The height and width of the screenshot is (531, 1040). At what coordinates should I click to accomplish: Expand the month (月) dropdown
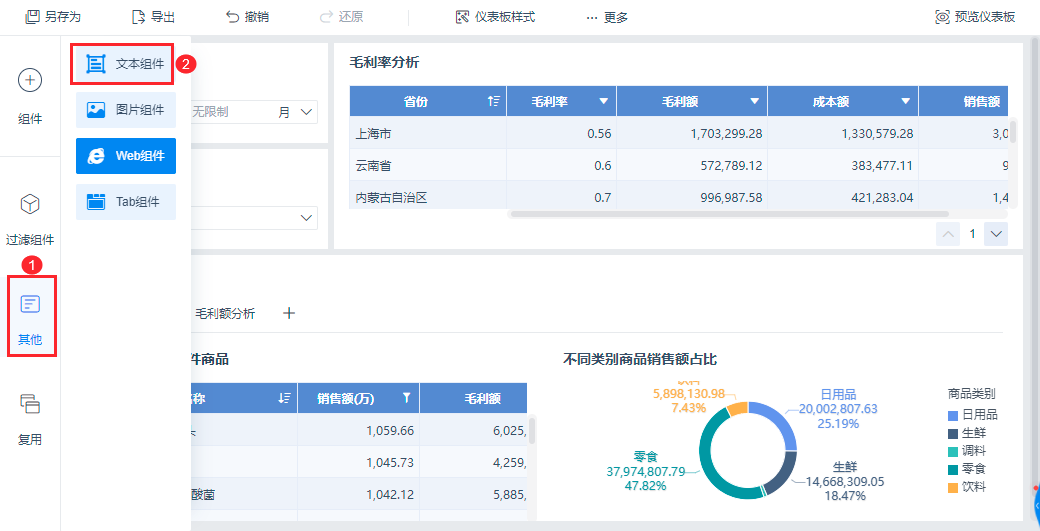306,112
